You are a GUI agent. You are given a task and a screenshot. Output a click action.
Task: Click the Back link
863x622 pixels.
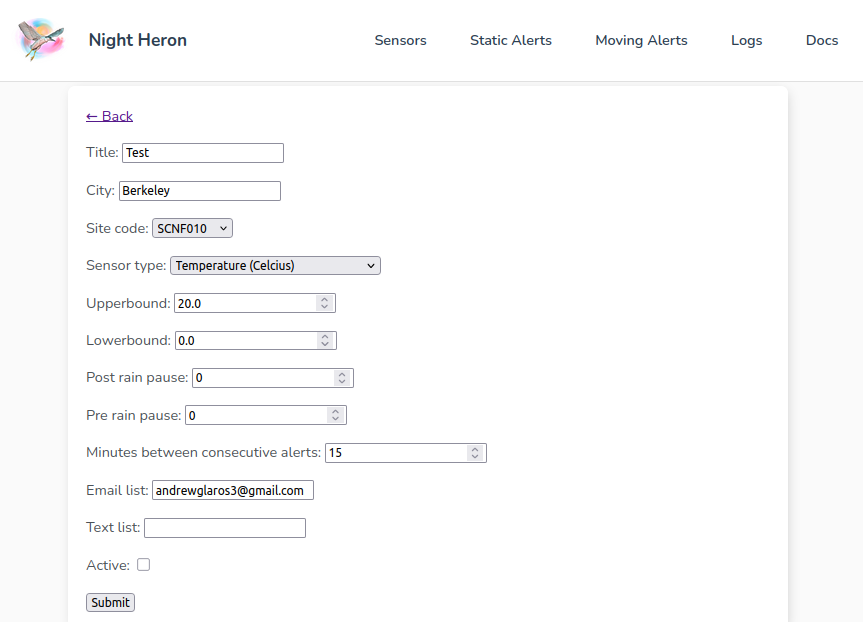point(109,116)
